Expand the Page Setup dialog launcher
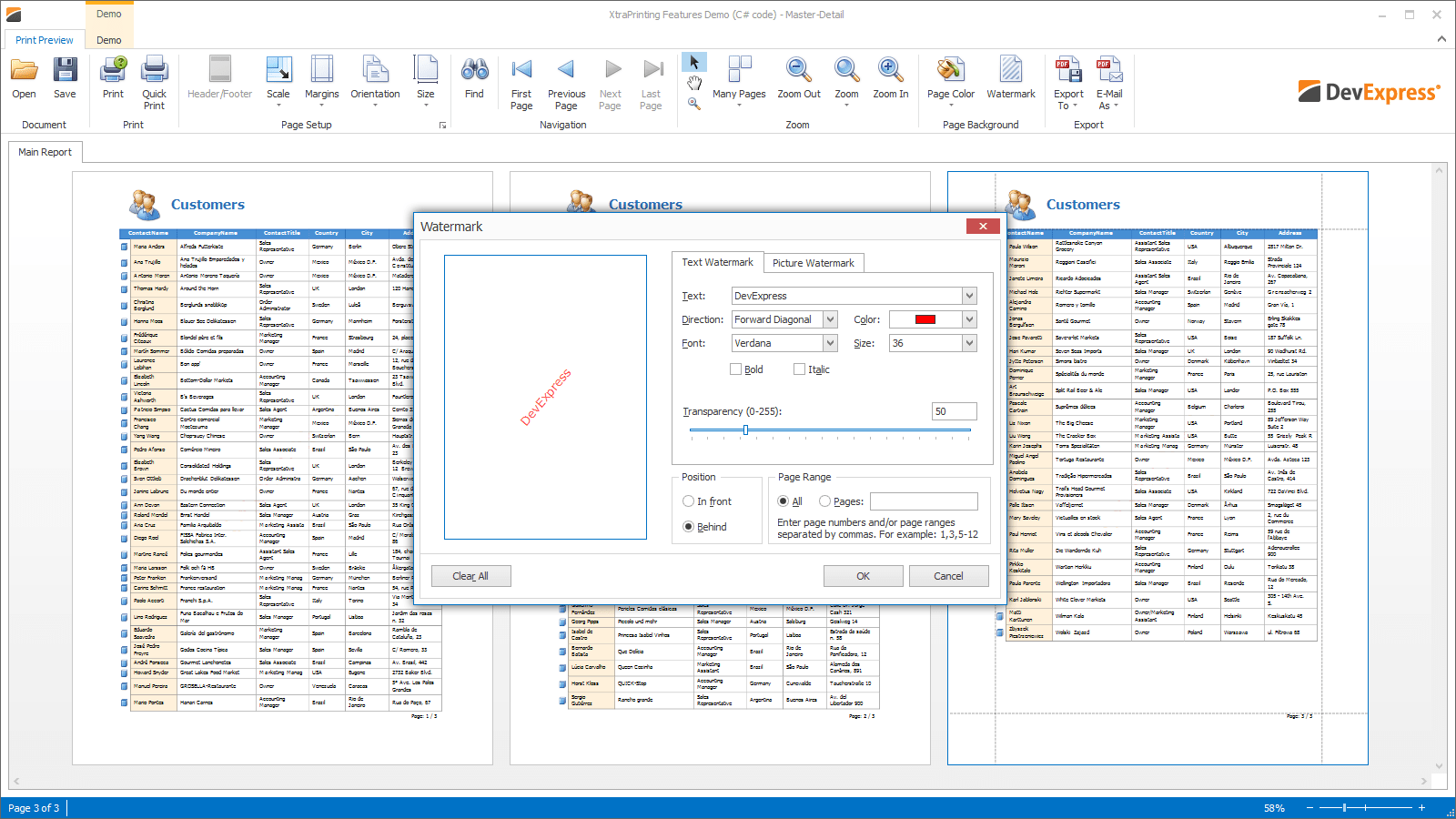The height and width of the screenshot is (819, 1456). pos(443,126)
